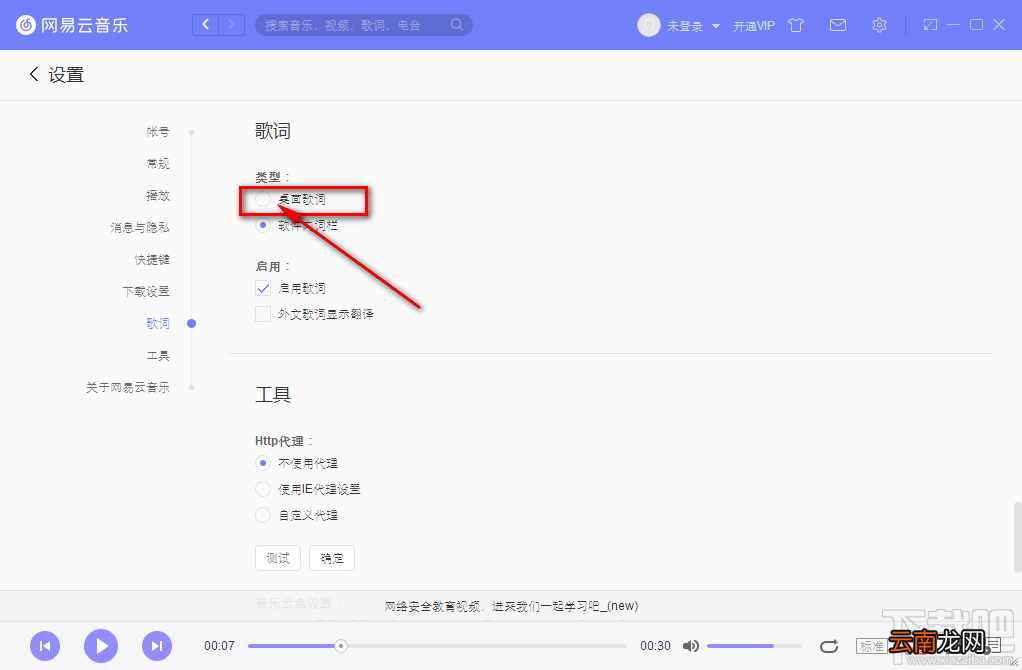This screenshot has width=1022, height=670.
Task: Click the volume slider
Action: [754, 646]
